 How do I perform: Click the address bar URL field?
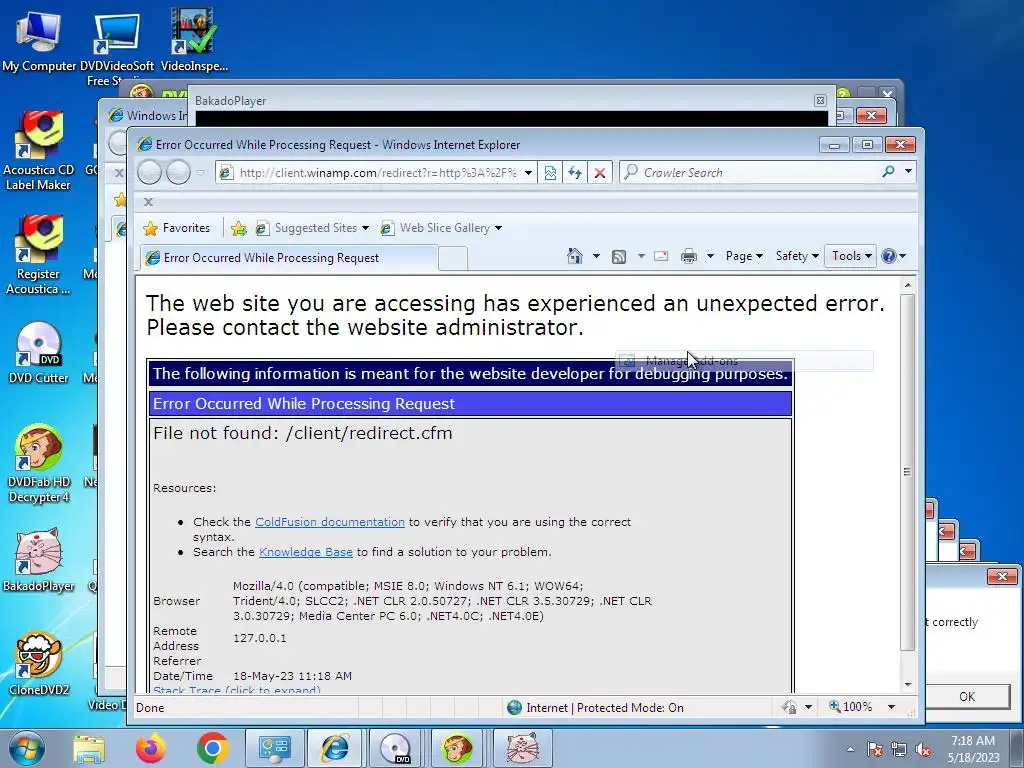point(377,173)
